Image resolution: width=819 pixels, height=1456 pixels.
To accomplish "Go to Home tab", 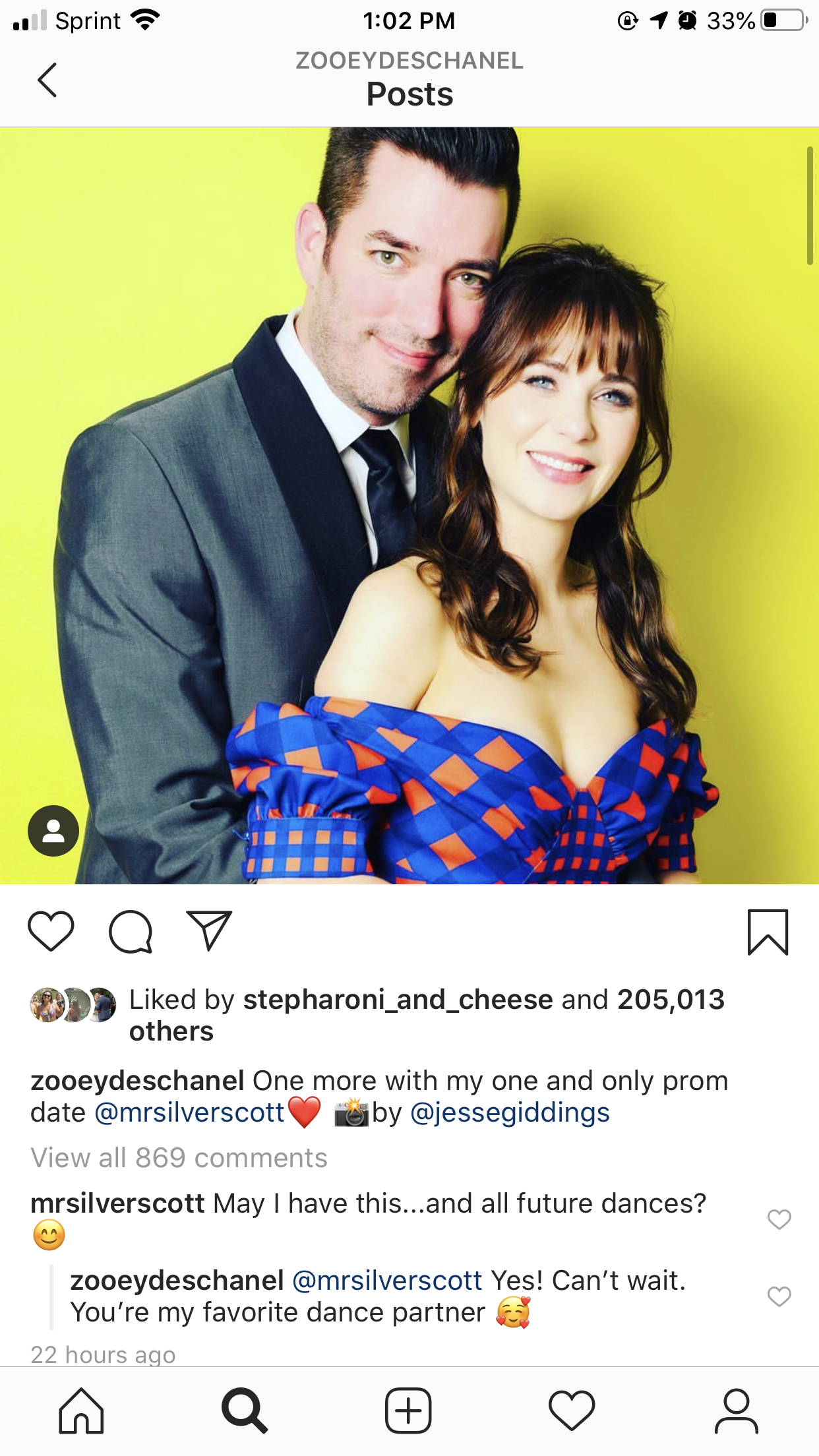I will click(81, 1411).
